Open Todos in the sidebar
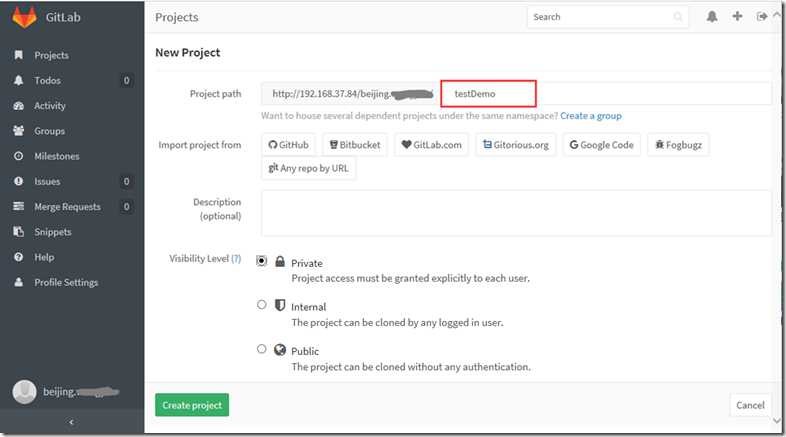This screenshot has height=437, width=786. 46,81
